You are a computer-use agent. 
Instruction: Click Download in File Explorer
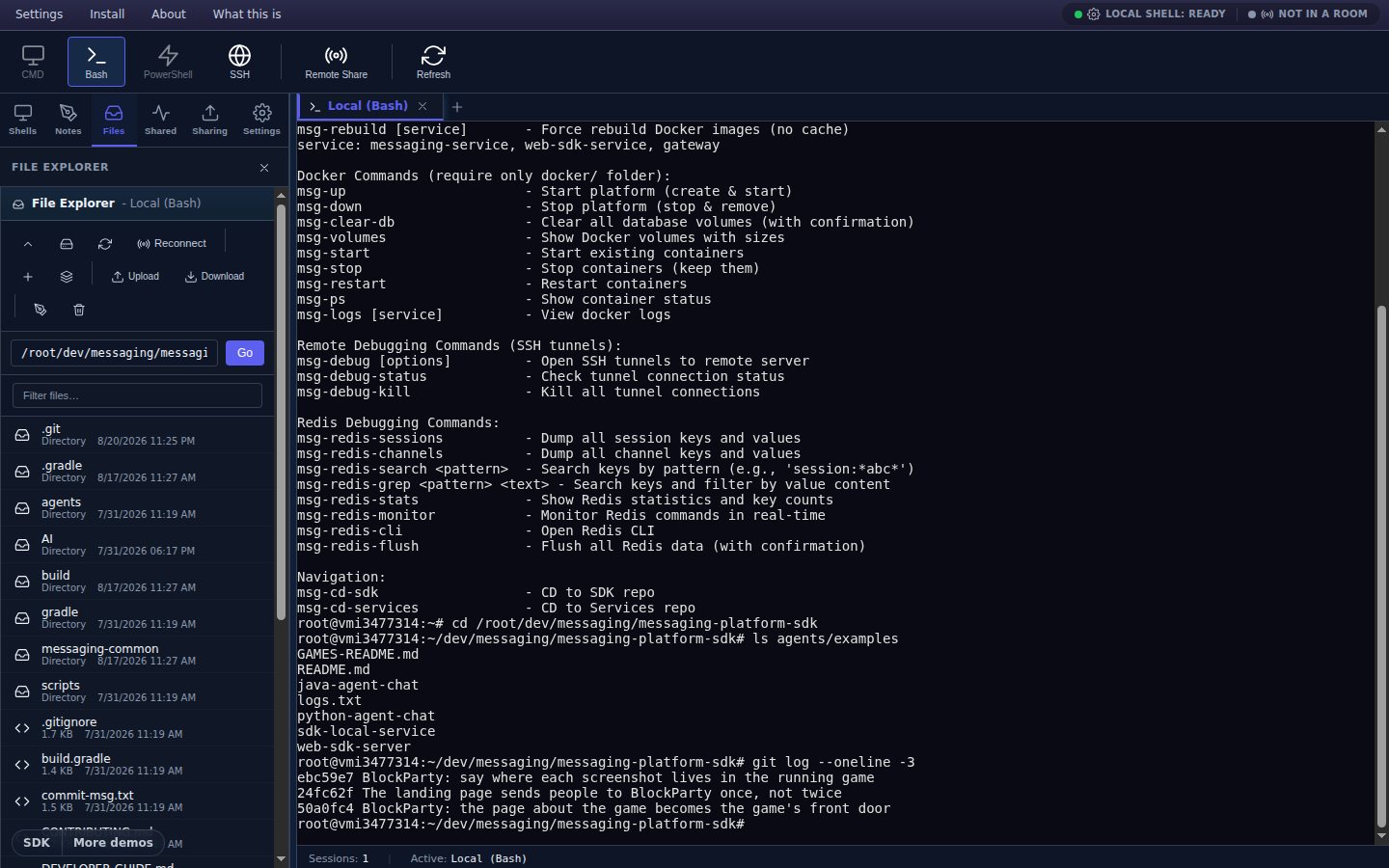[x=214, y=277]
